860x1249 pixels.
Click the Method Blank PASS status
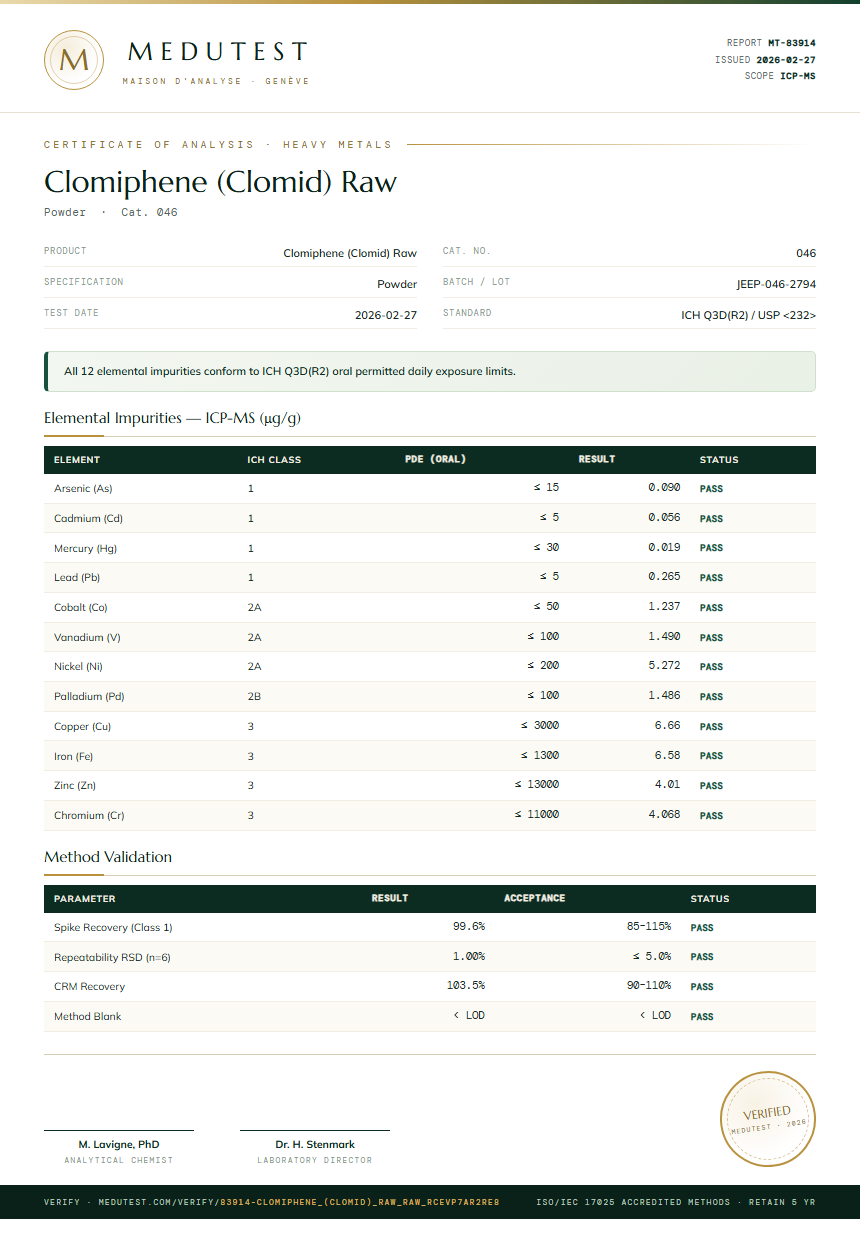[x=702, y=1017]
